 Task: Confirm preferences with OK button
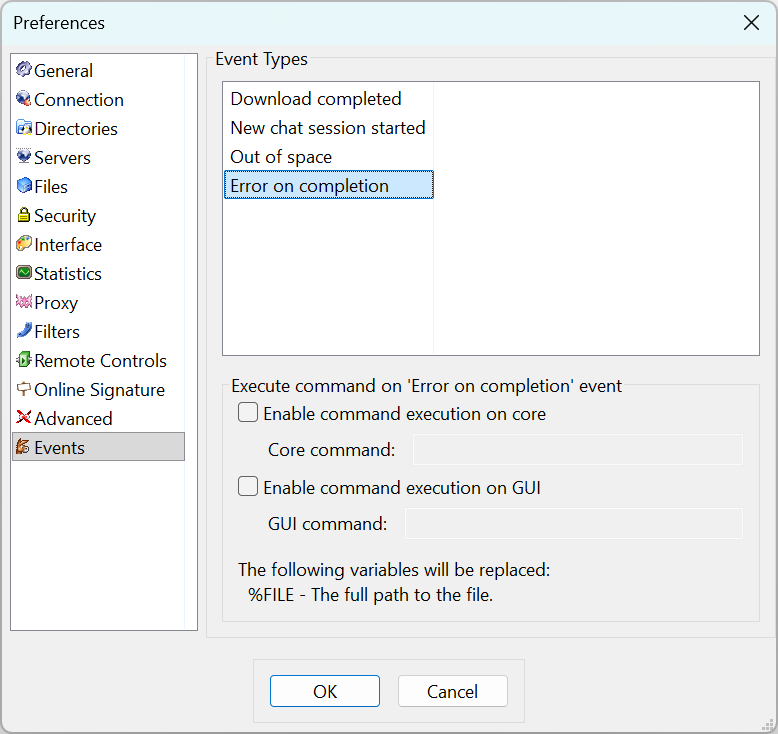tap(325, 691)
